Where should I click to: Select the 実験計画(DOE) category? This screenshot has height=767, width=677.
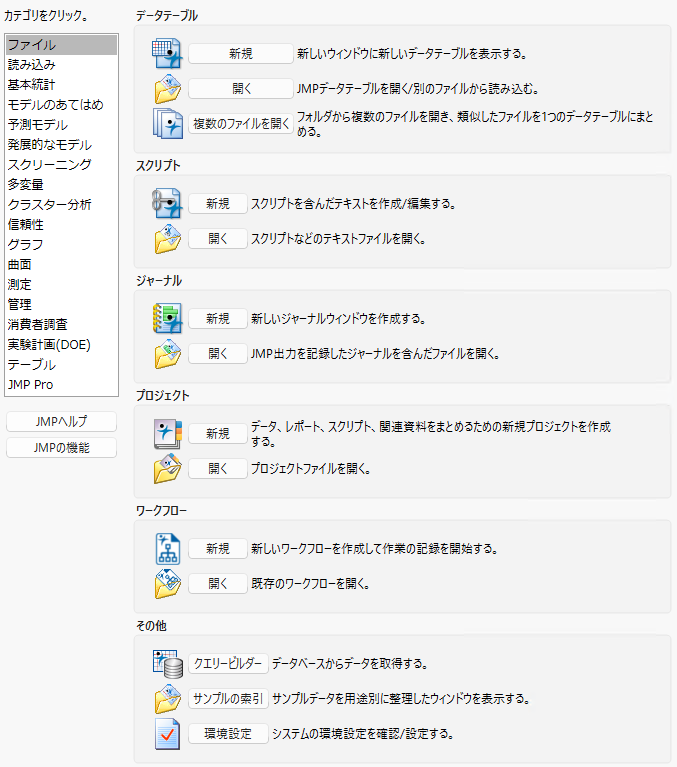(62, 345)
